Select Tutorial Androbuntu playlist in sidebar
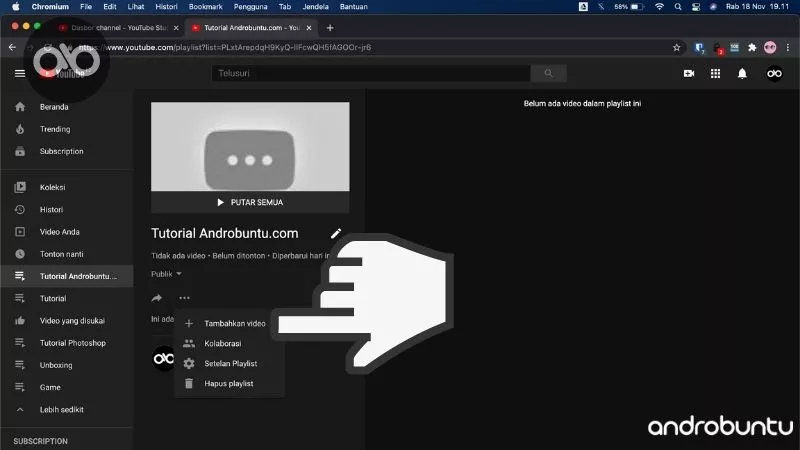800x450 pixels. click(67, 276)
